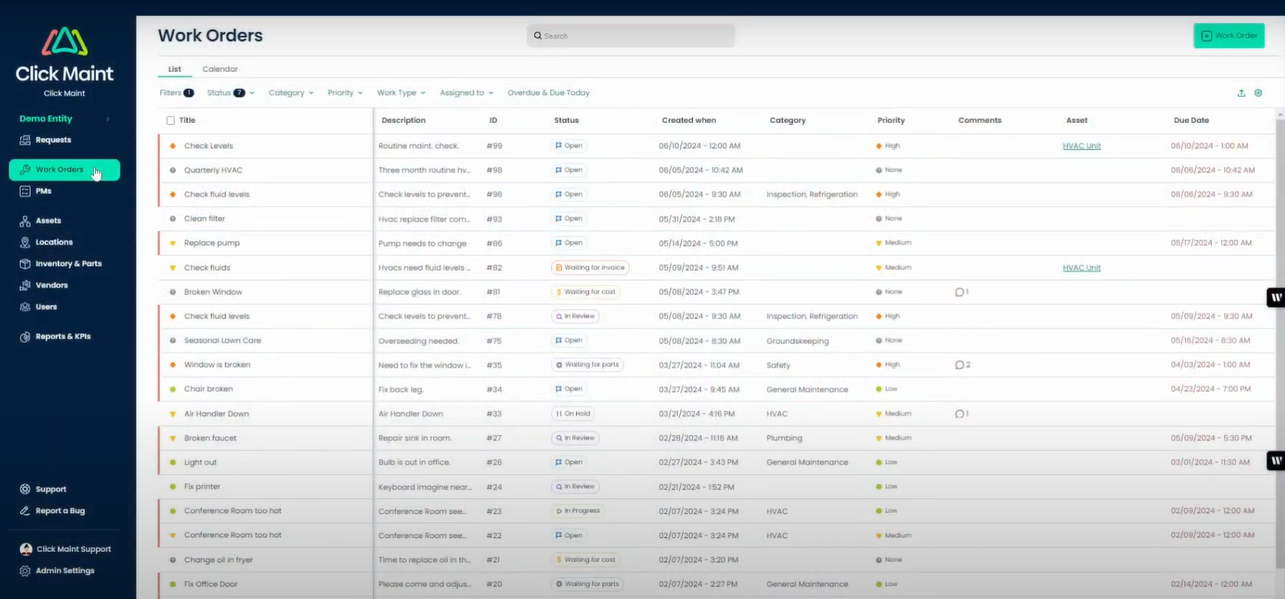Select the Locations pin icon
The width and height of the screenshot is (1285, 599).
[24, 241]
